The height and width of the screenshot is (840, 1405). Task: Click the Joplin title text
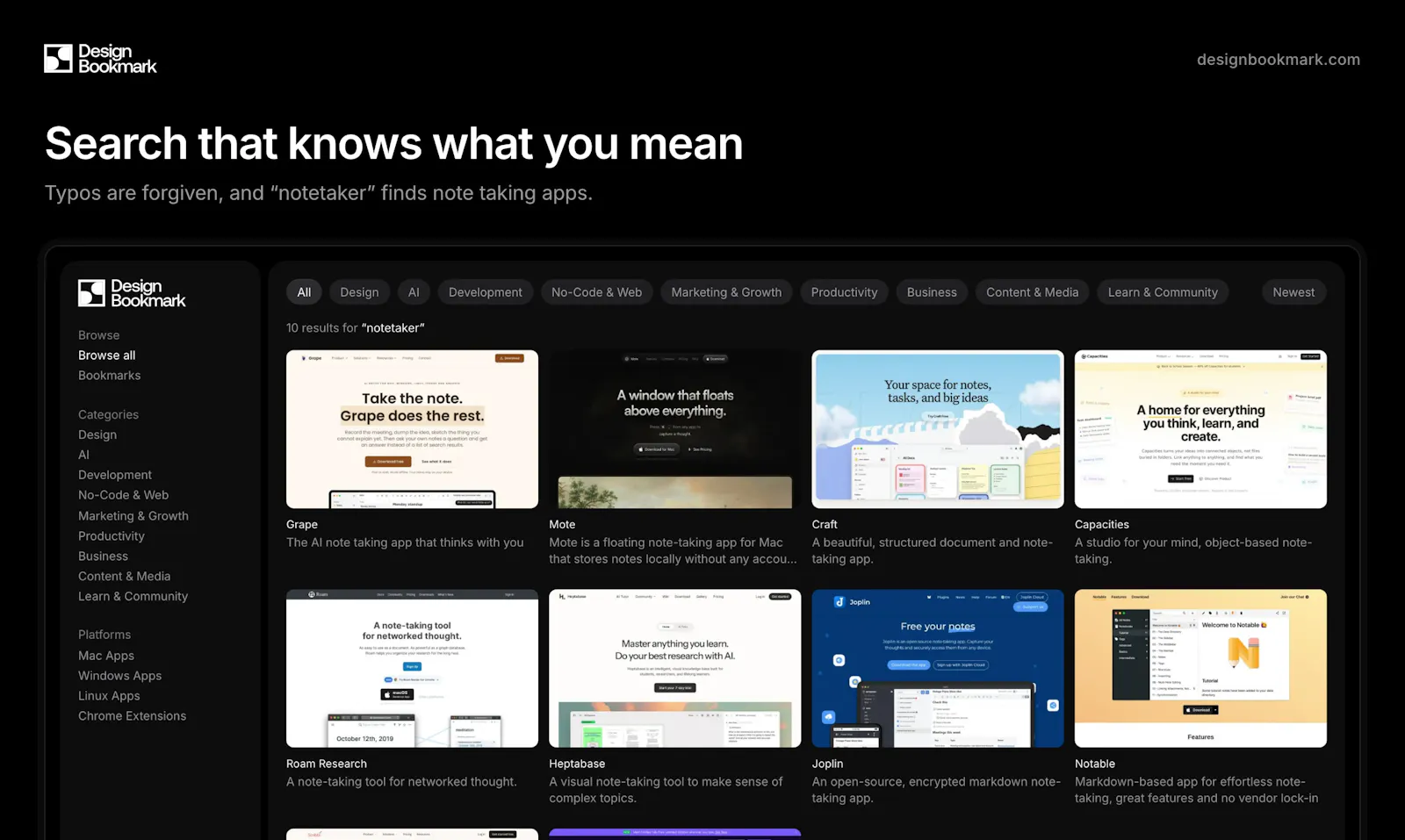click(x=827, y=765)
